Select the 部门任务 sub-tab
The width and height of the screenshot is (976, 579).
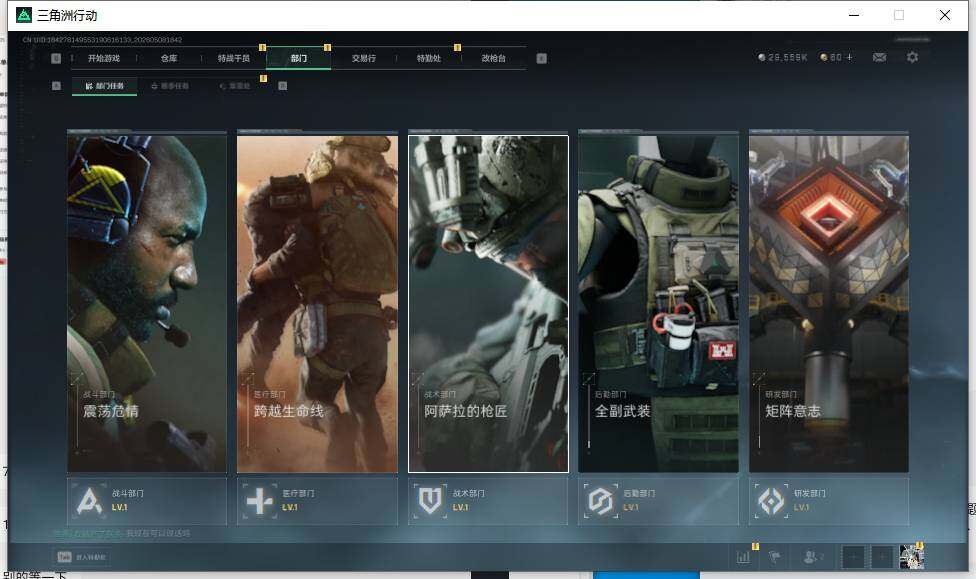105,86
